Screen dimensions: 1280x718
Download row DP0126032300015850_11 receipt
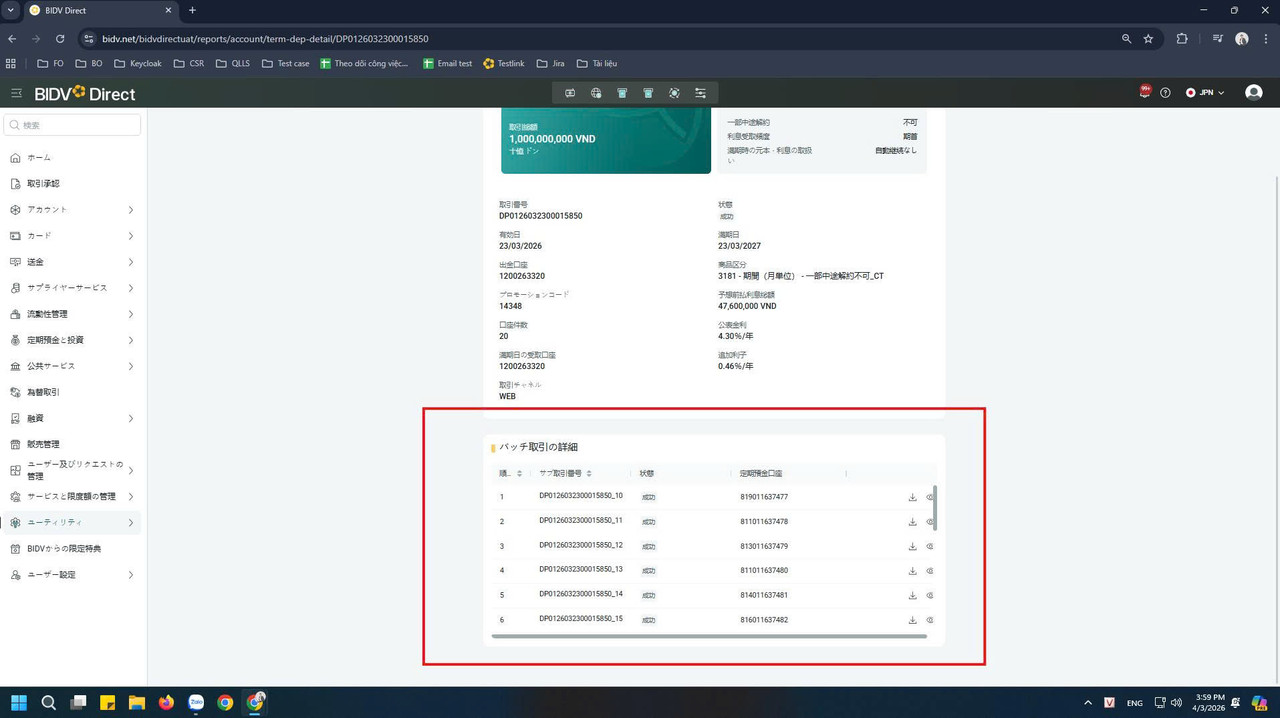point(912,522)
